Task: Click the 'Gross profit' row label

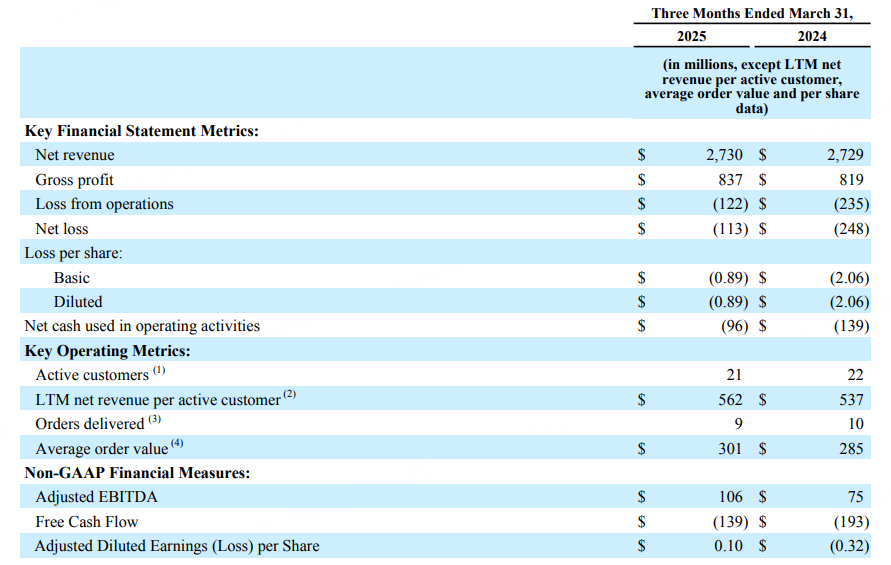Action: (x=74, y=180)
